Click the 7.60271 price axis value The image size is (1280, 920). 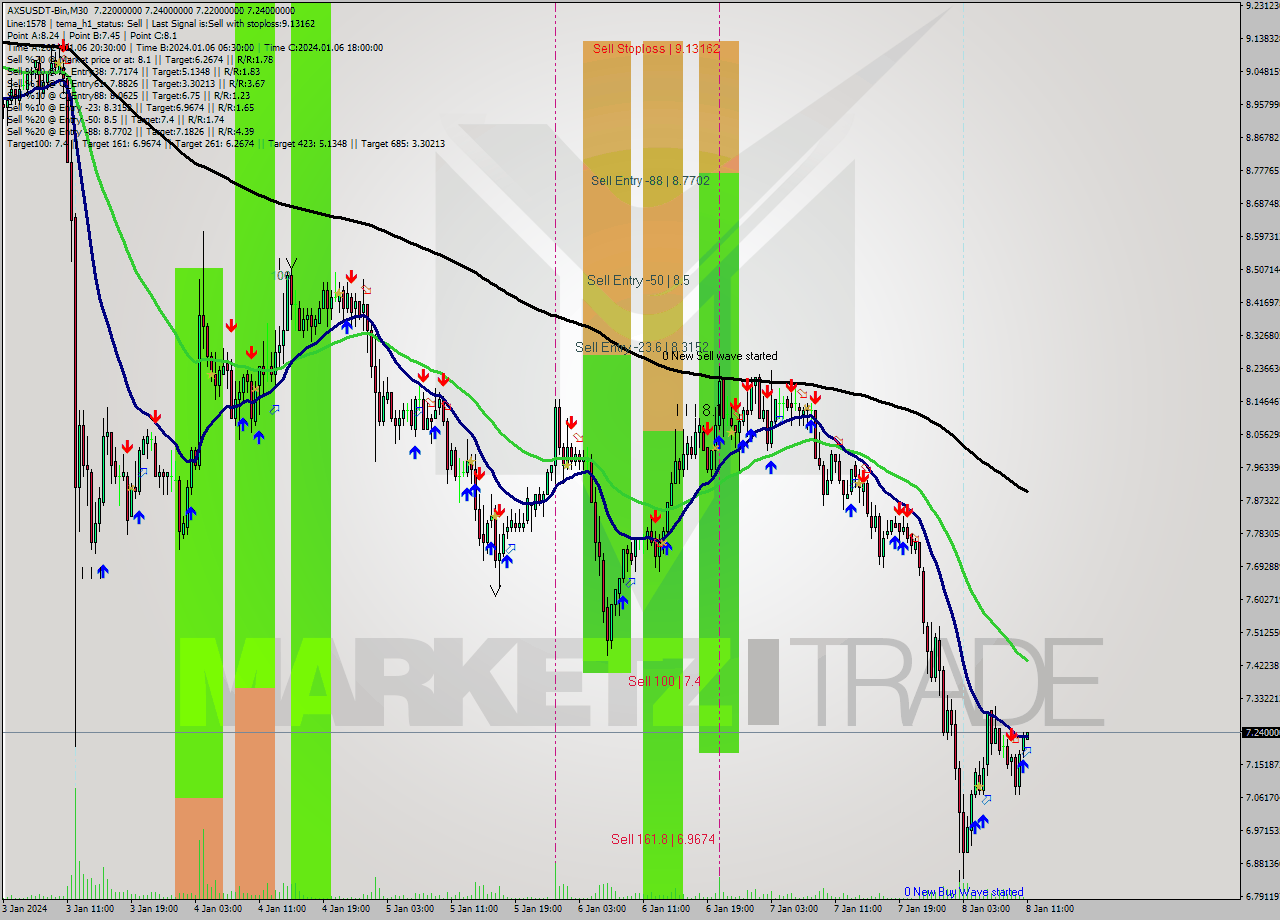click(1261, 599)
